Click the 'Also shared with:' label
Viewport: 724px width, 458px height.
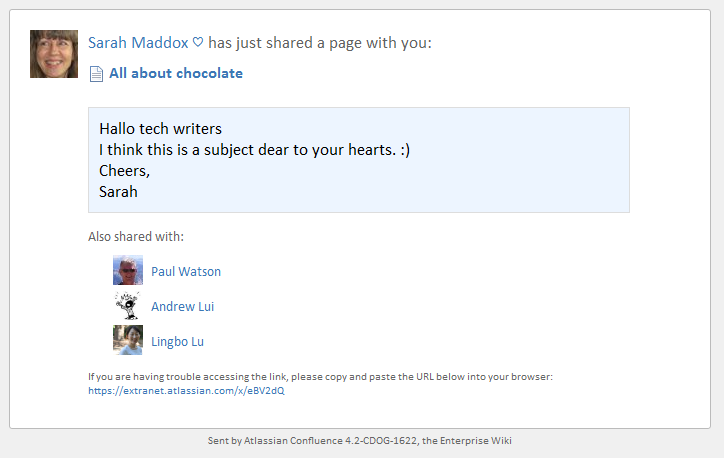136,236
